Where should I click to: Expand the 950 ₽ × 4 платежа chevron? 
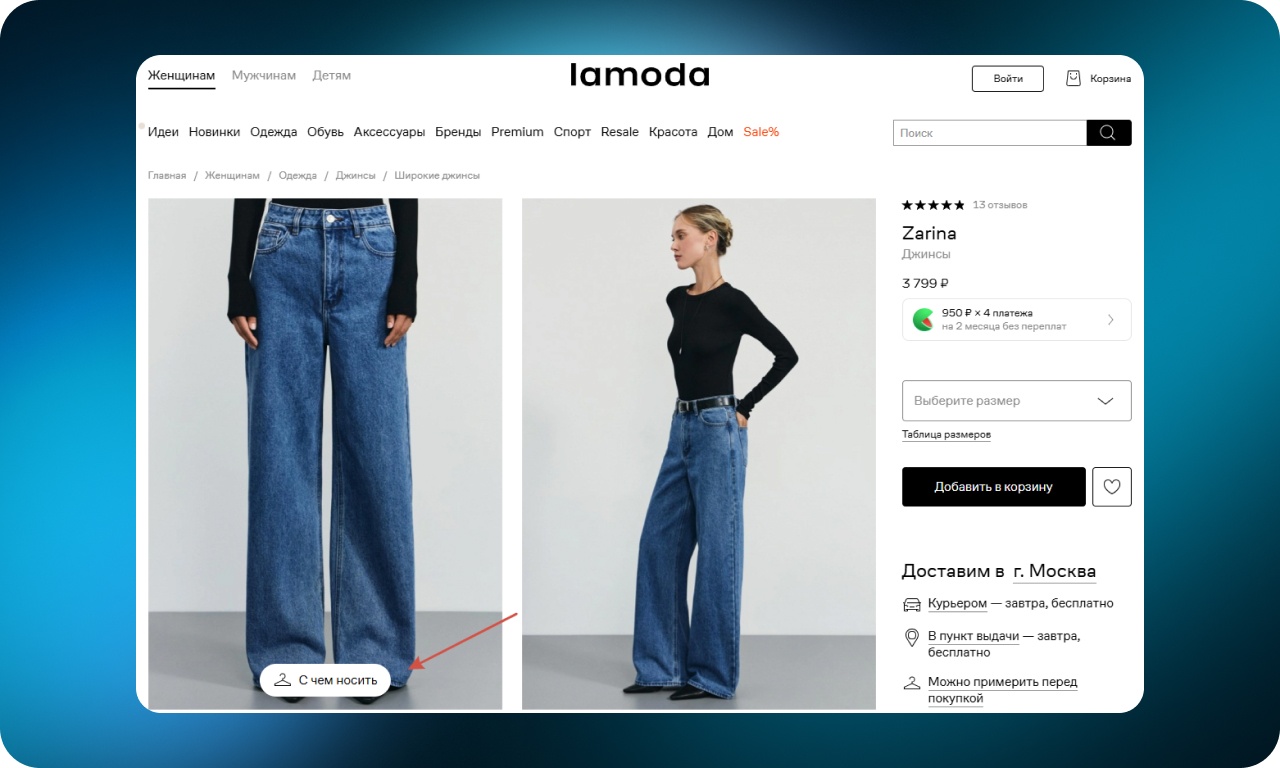click(1111, 320)
